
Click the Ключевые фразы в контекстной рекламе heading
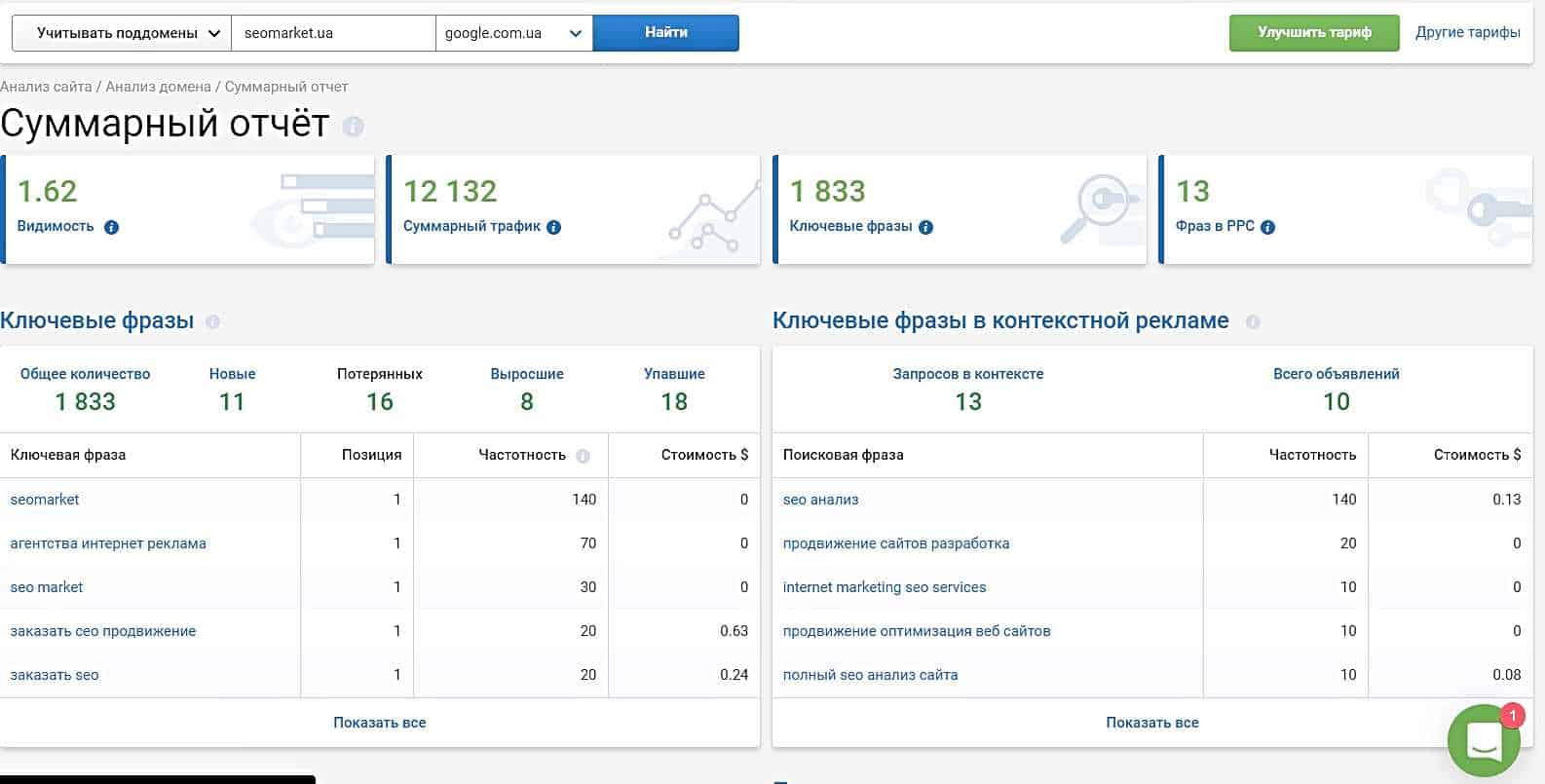1000,320
